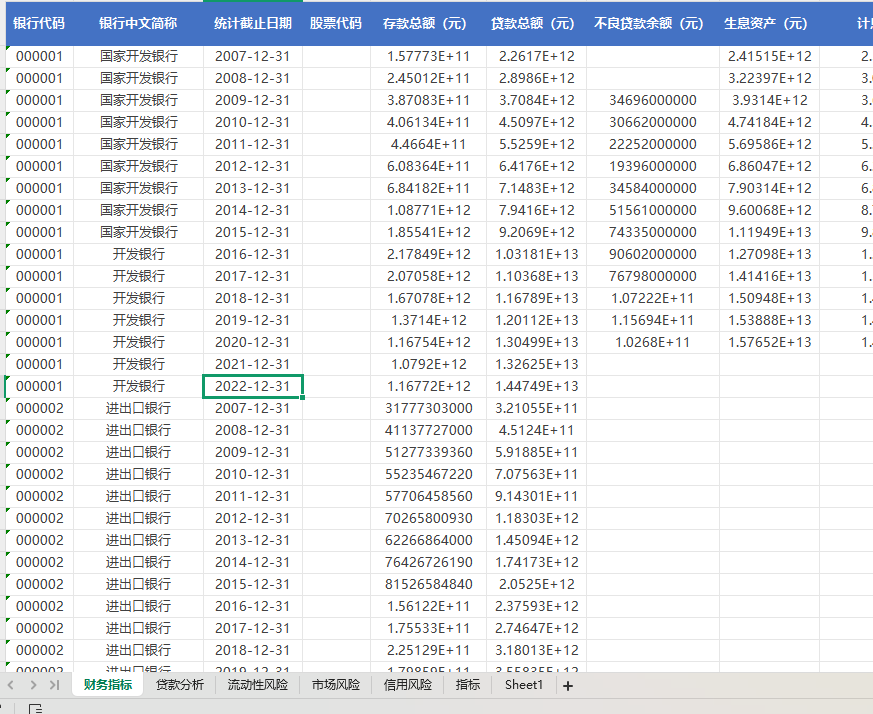The image size is (873, 714).
Task: Click the 2007-12-31 cell for 国家开发银行
Action: pos(253,56)
